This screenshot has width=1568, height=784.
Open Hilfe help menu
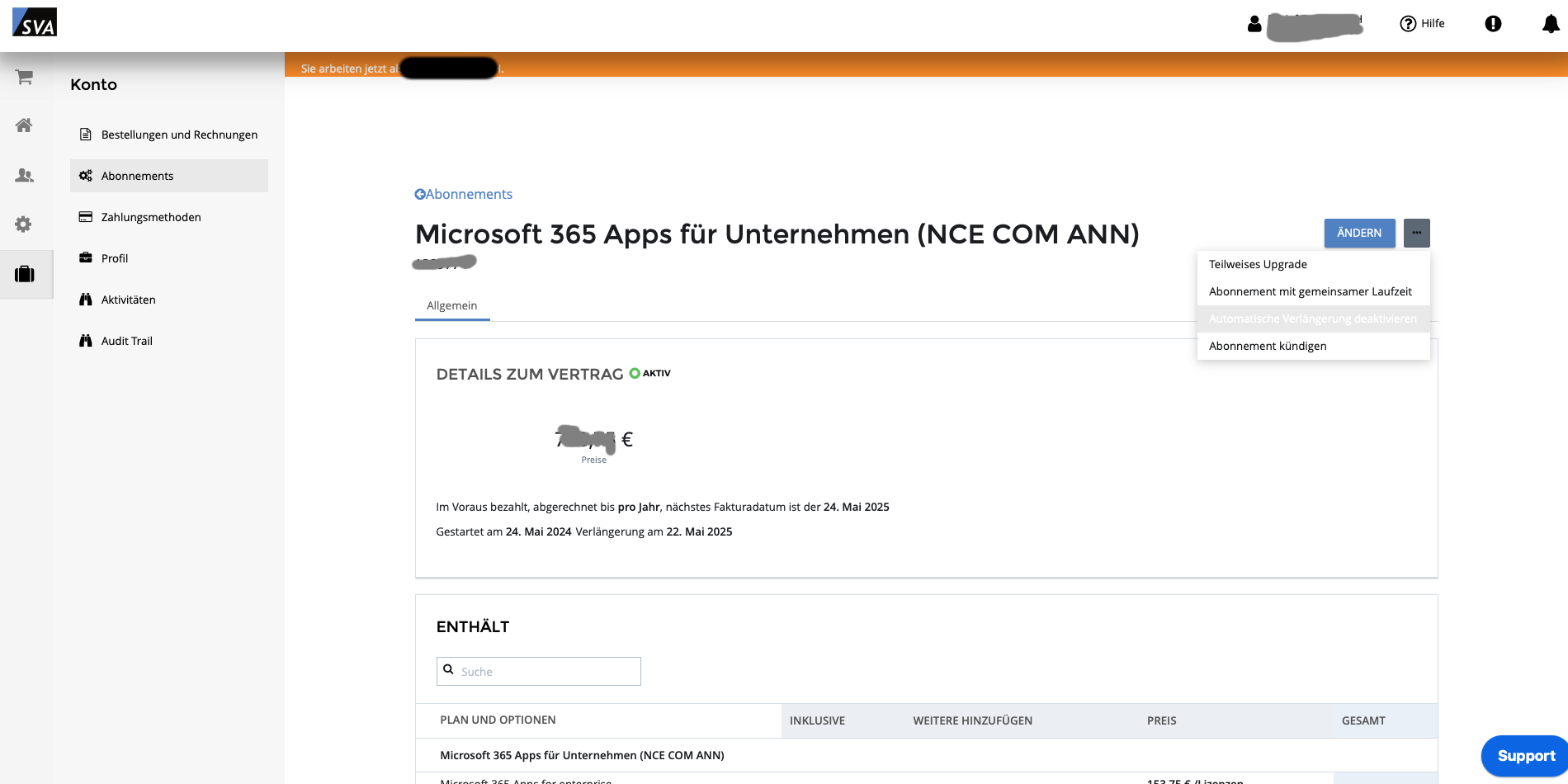(1423, 24)
